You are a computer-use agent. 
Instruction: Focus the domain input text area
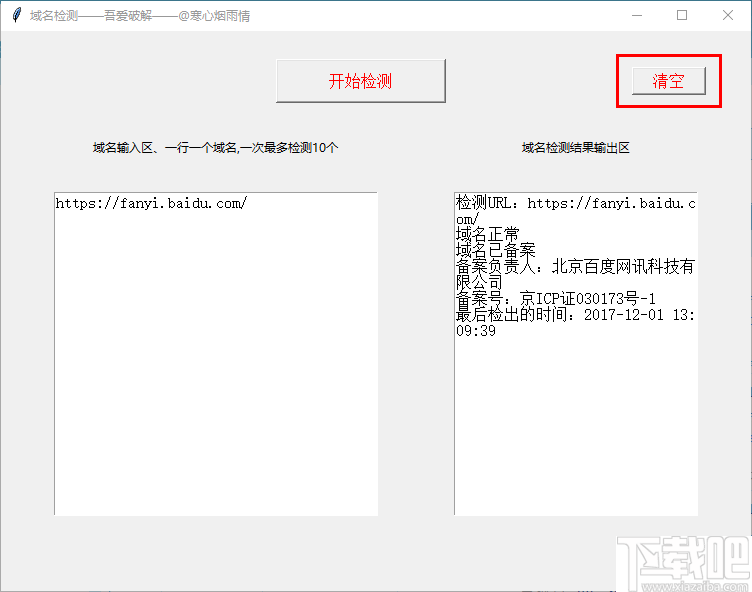216,354
